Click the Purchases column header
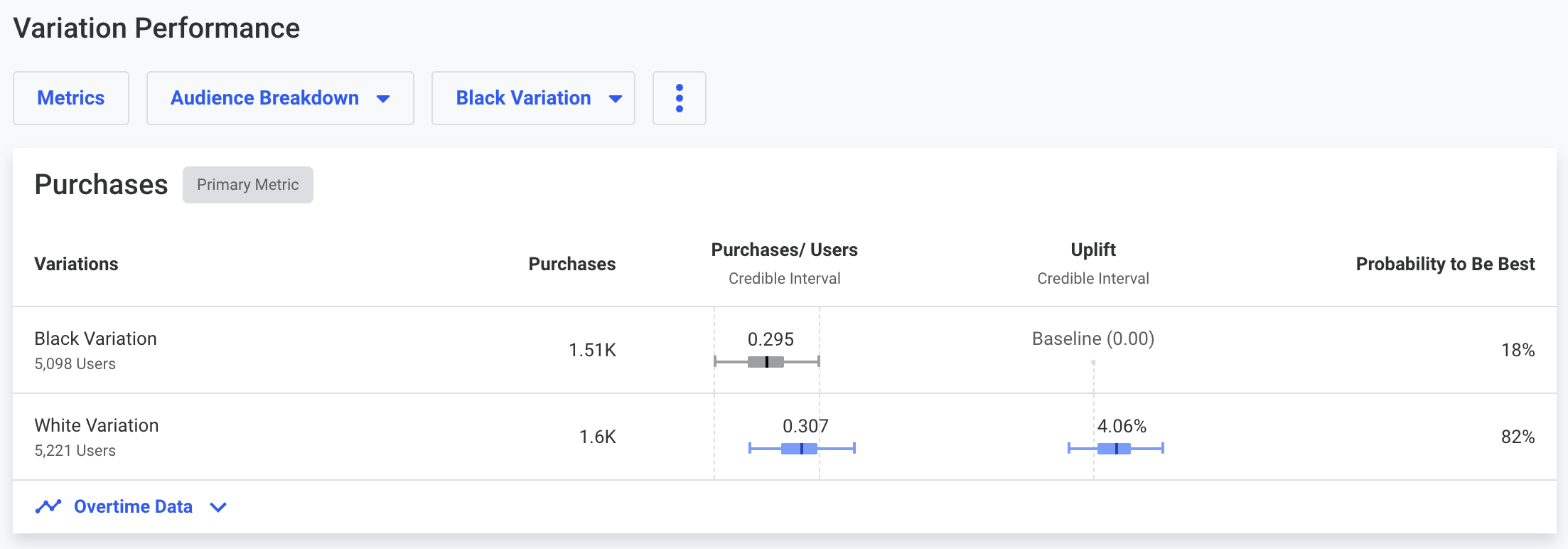The height and width of the screenshot is (549, 1568). tap(572, 264)
